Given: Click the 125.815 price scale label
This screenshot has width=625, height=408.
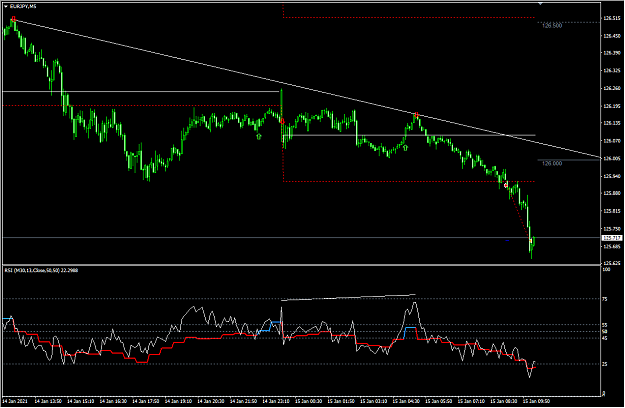Looking at the screenshot, I should pyautogui.click(x=611, y=211).
